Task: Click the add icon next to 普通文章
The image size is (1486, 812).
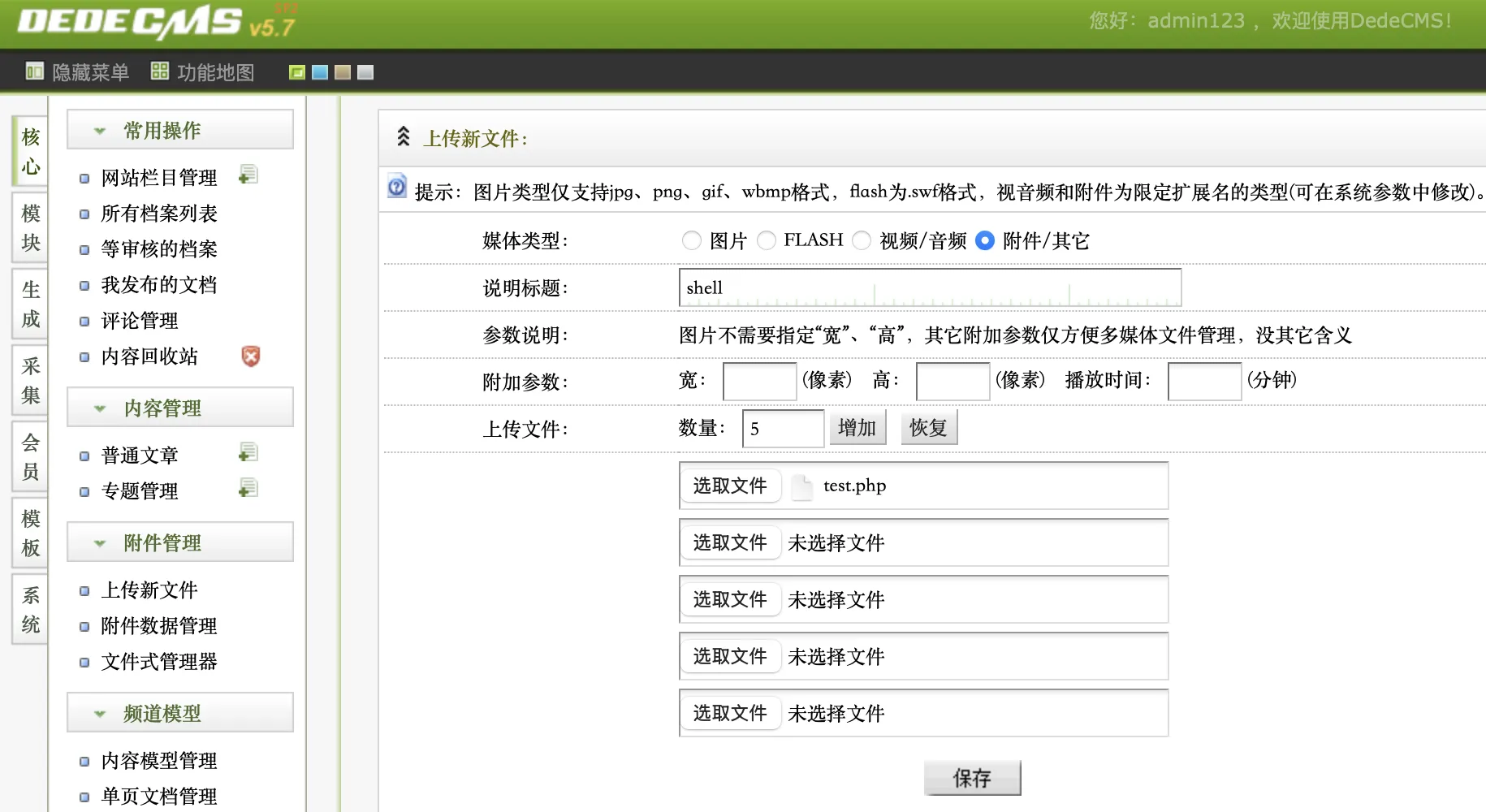Action: (248, 453)
